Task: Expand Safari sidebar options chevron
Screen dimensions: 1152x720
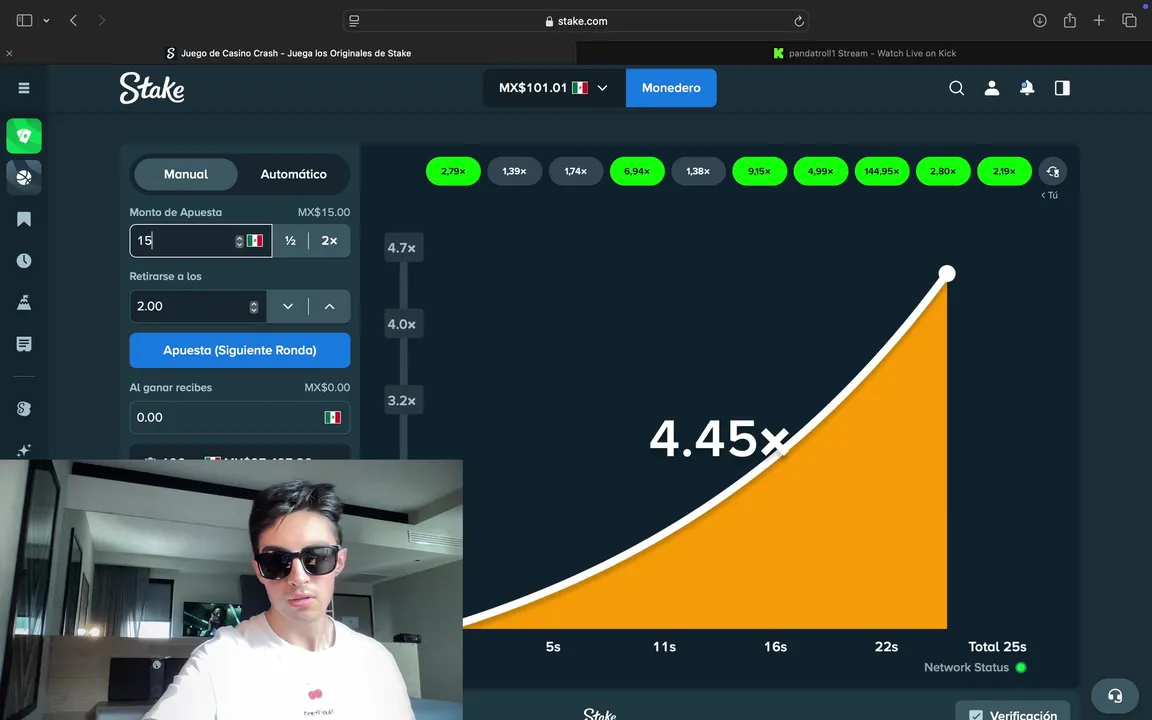Action: coord(46,21)
